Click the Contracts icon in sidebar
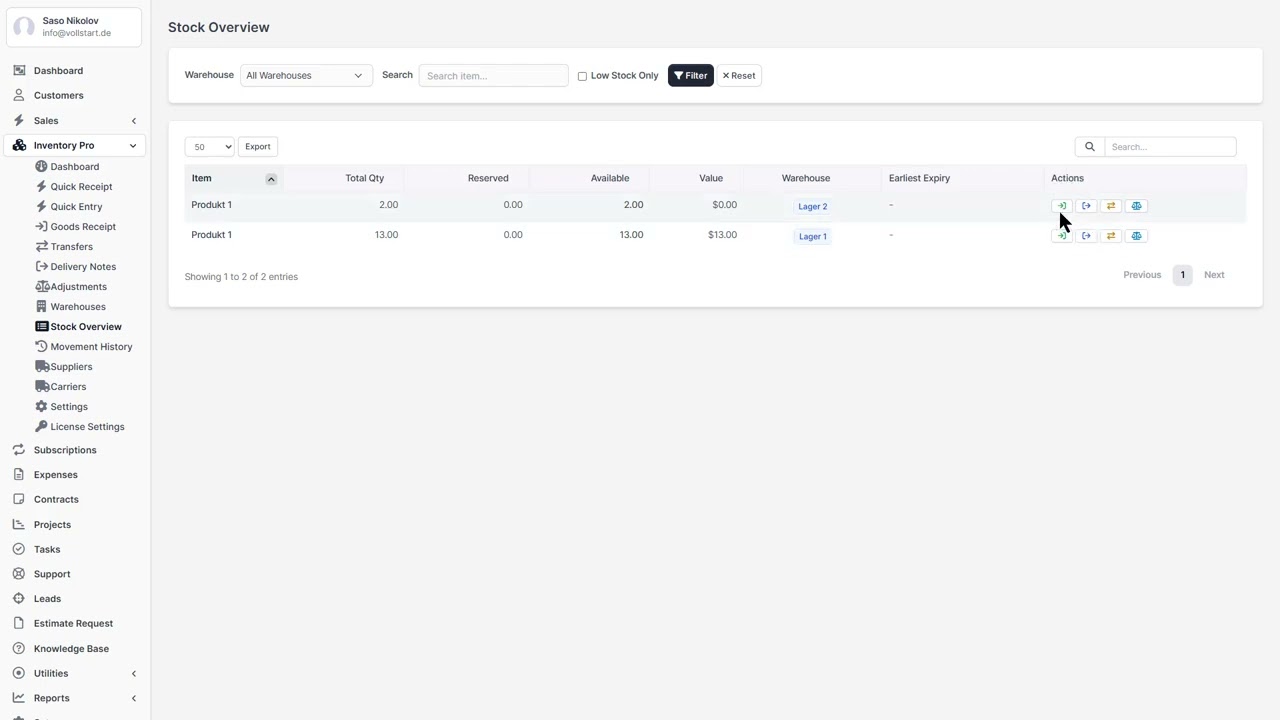The image size is (1280, 720). point(19,499)
